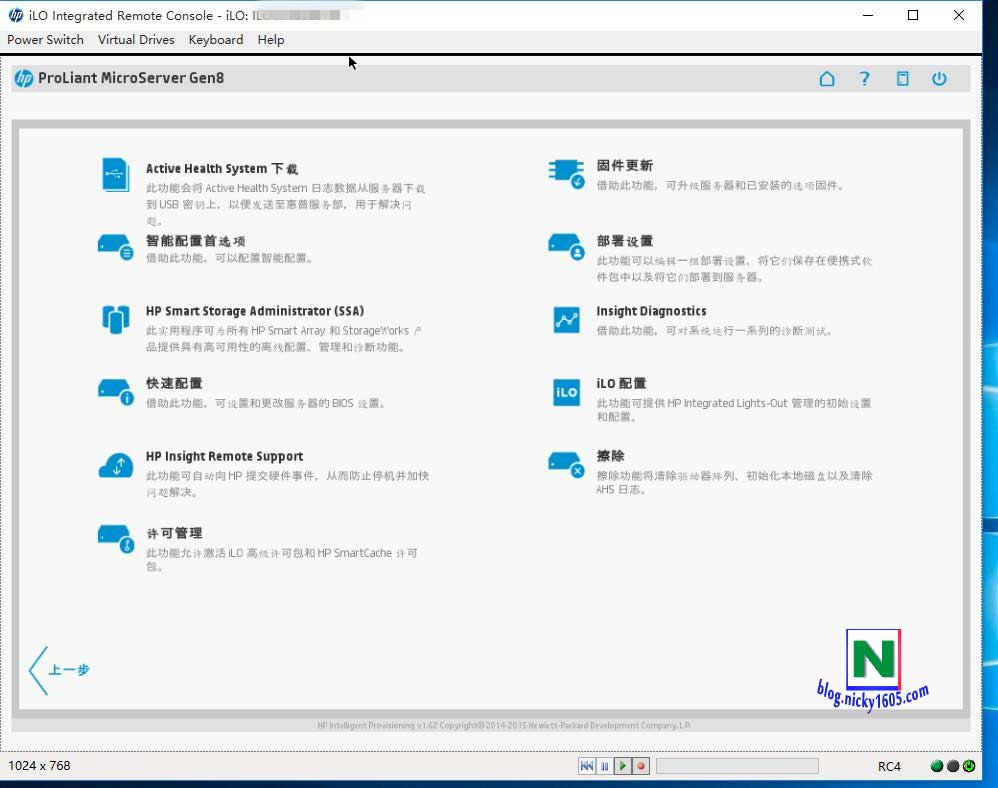998x788 pixels.
Task: Click the document log icon in header
Action: point(903,78)
